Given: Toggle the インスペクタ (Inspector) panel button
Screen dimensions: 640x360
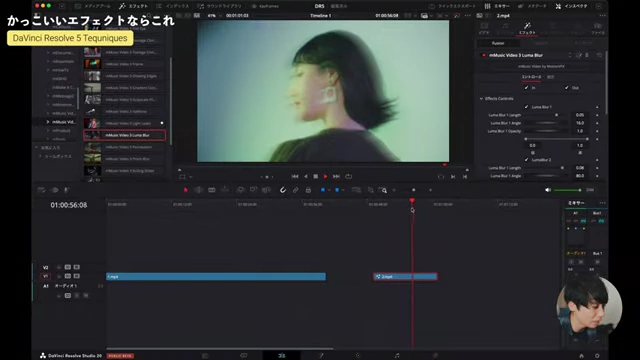Looking at the screenshot, I should (571, 6).
